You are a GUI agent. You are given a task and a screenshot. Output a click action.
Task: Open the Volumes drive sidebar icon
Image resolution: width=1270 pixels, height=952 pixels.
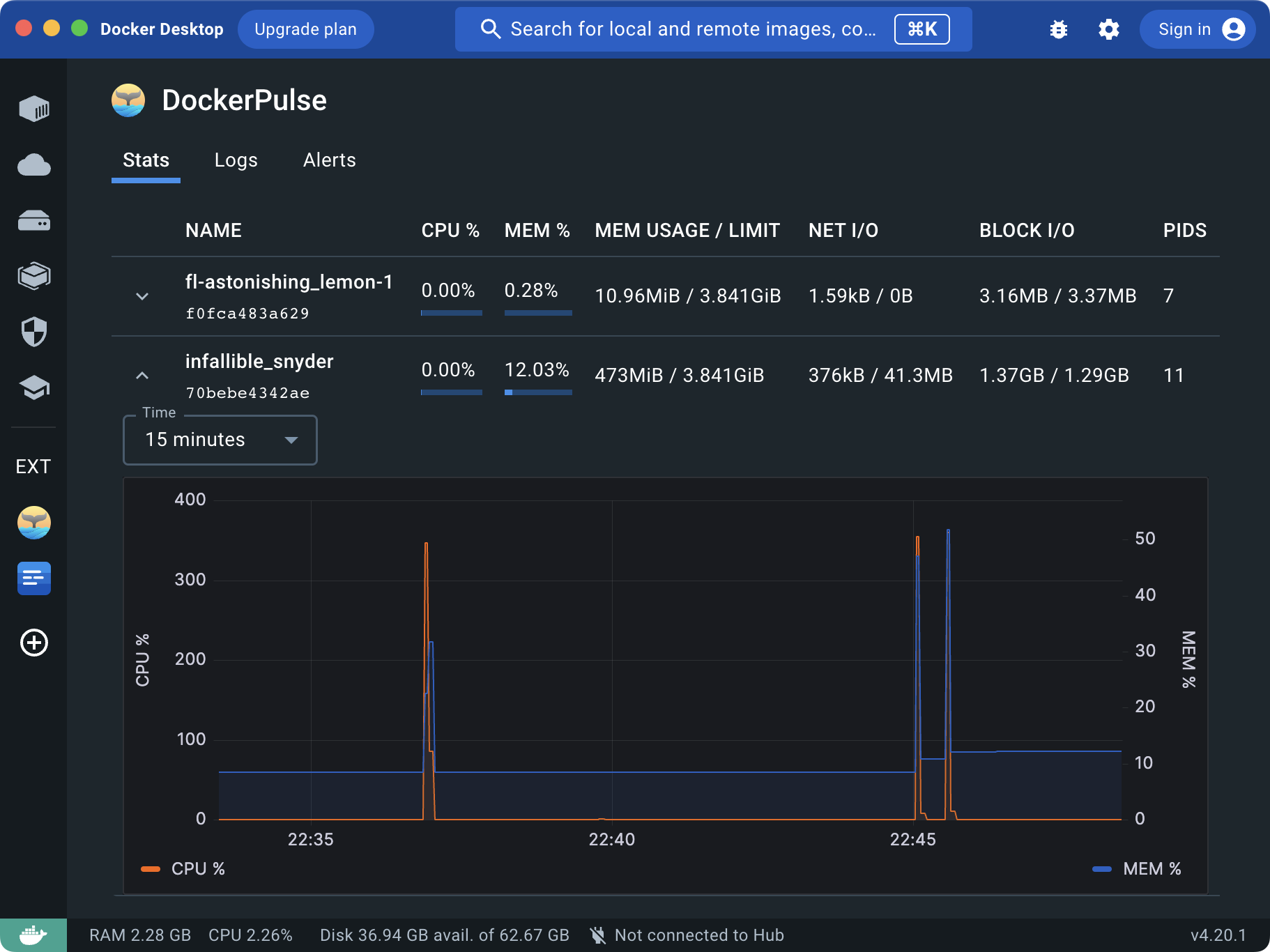coord(34,221)
